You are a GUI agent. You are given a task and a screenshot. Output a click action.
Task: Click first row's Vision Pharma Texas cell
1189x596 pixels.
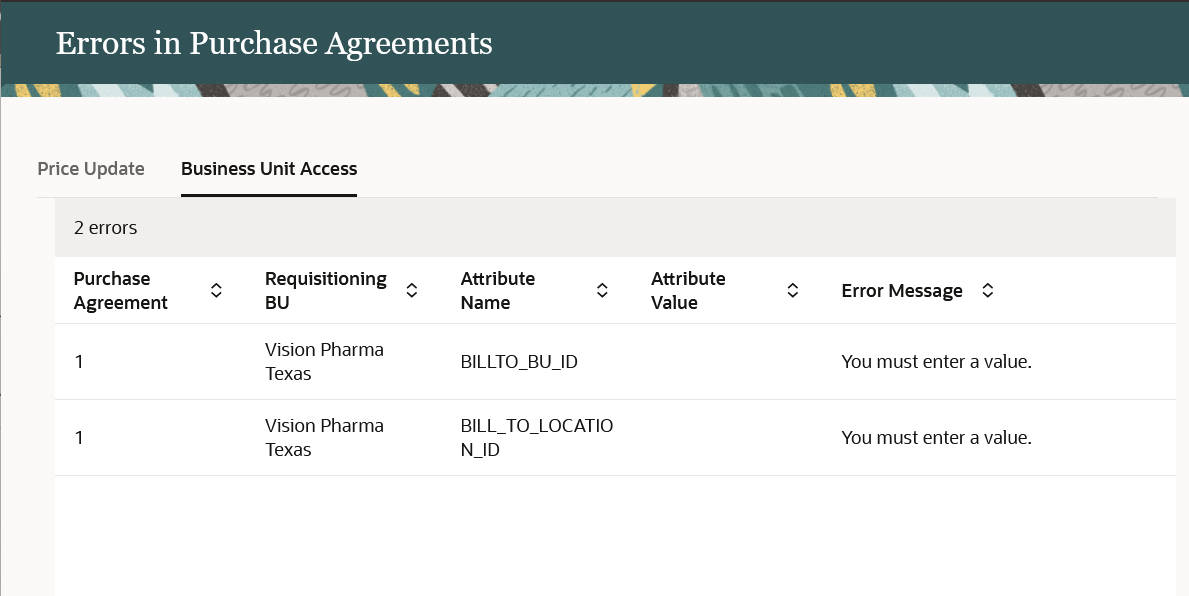tap(324, 362)
